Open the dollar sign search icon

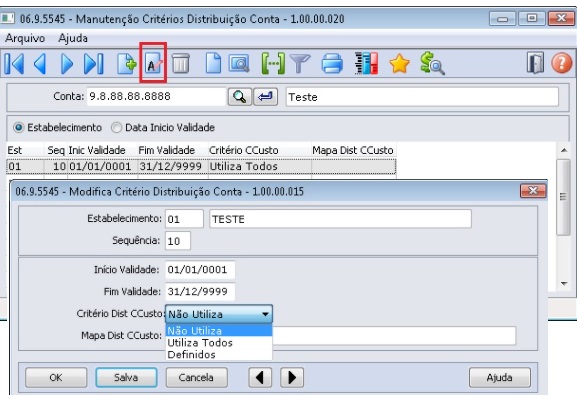click(x=432, y=63)
